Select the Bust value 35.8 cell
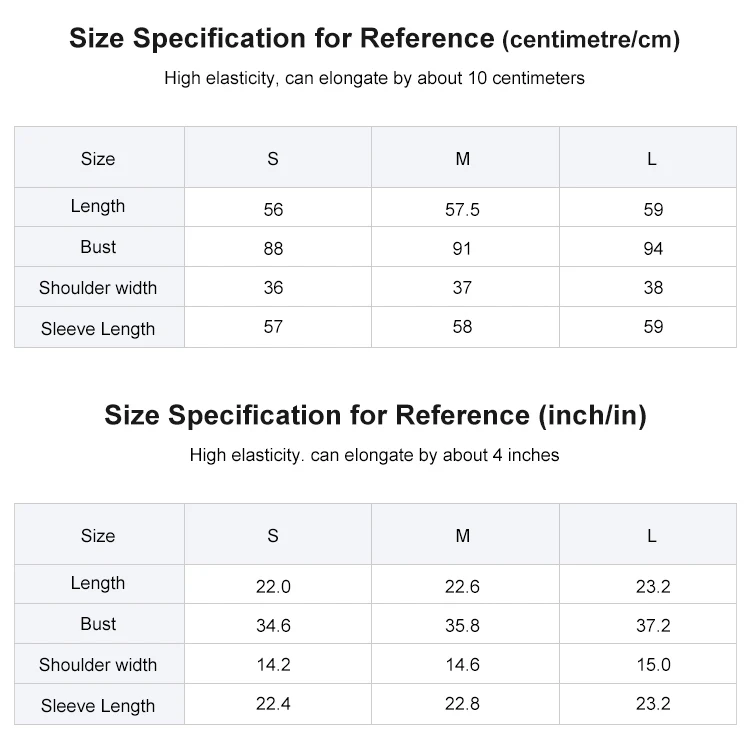This screenshot has height=749, width=750. [x=465, y=624]
